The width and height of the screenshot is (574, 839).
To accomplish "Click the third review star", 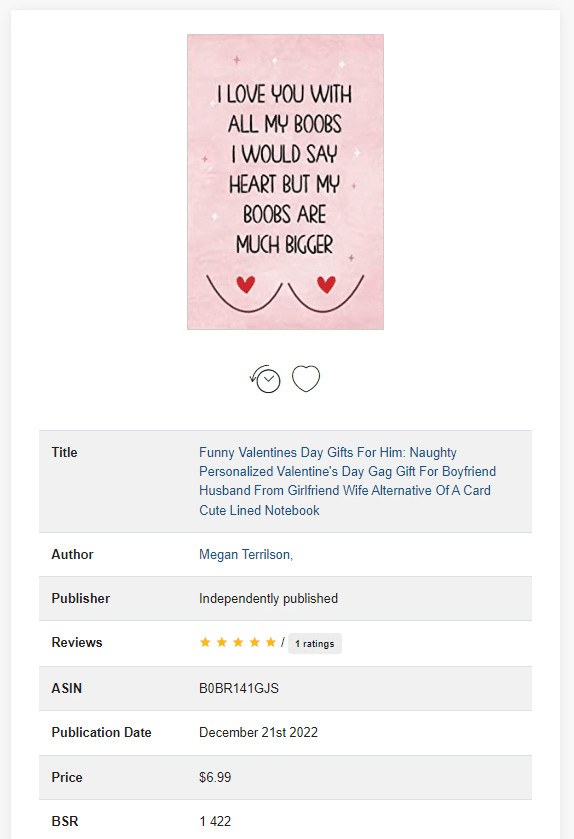I will (x=238, y=642).
